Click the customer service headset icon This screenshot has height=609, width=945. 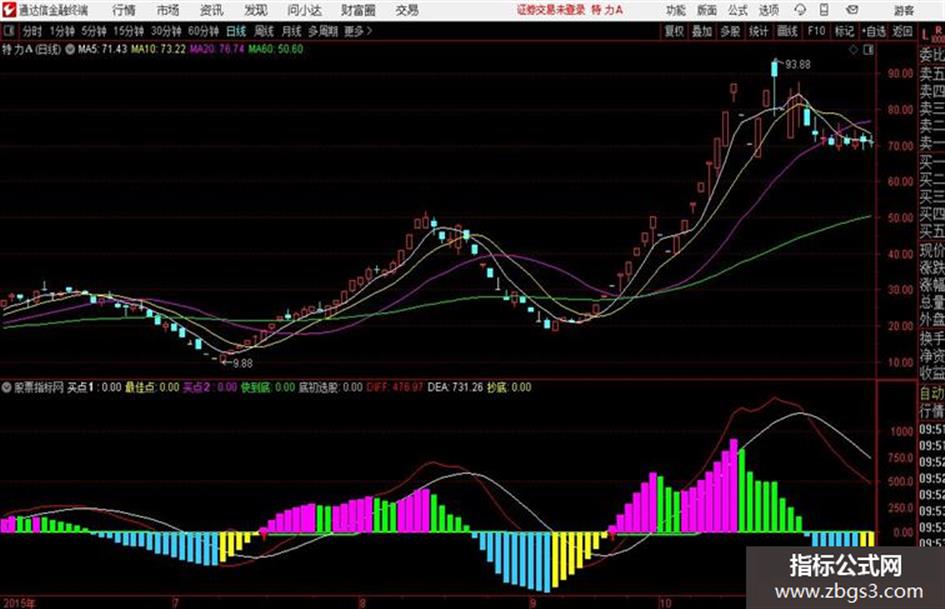800,10
